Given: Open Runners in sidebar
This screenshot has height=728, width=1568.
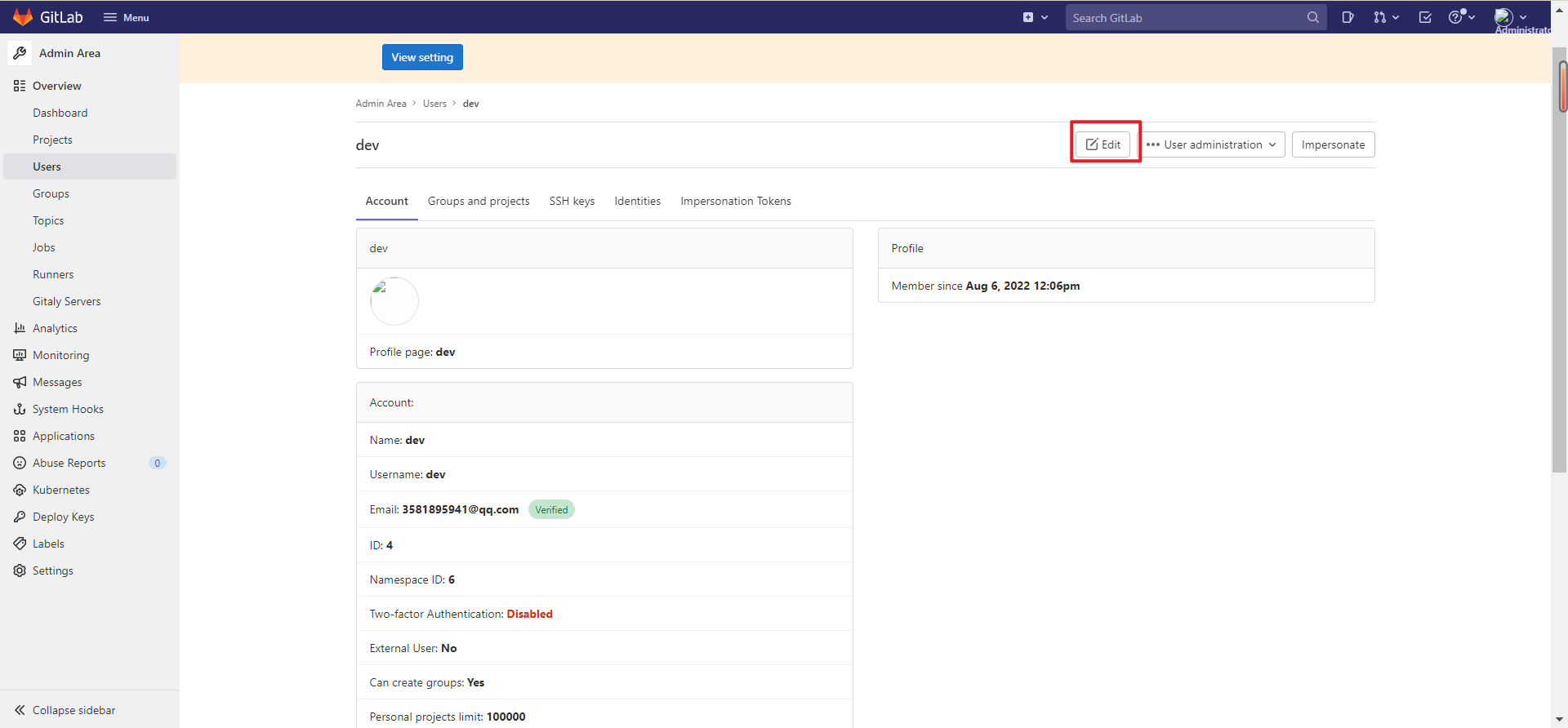Looking at the screenshot, I should (x=53, y=274).
